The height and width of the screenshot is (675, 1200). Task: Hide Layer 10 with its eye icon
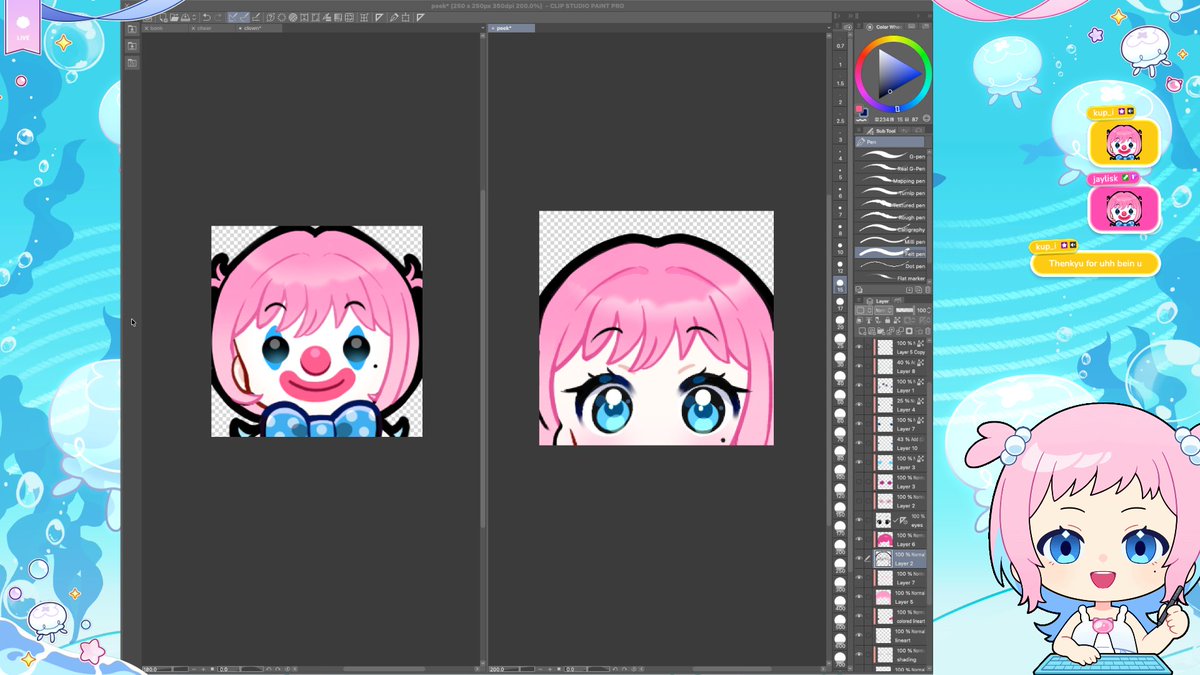tap(859, 442)
